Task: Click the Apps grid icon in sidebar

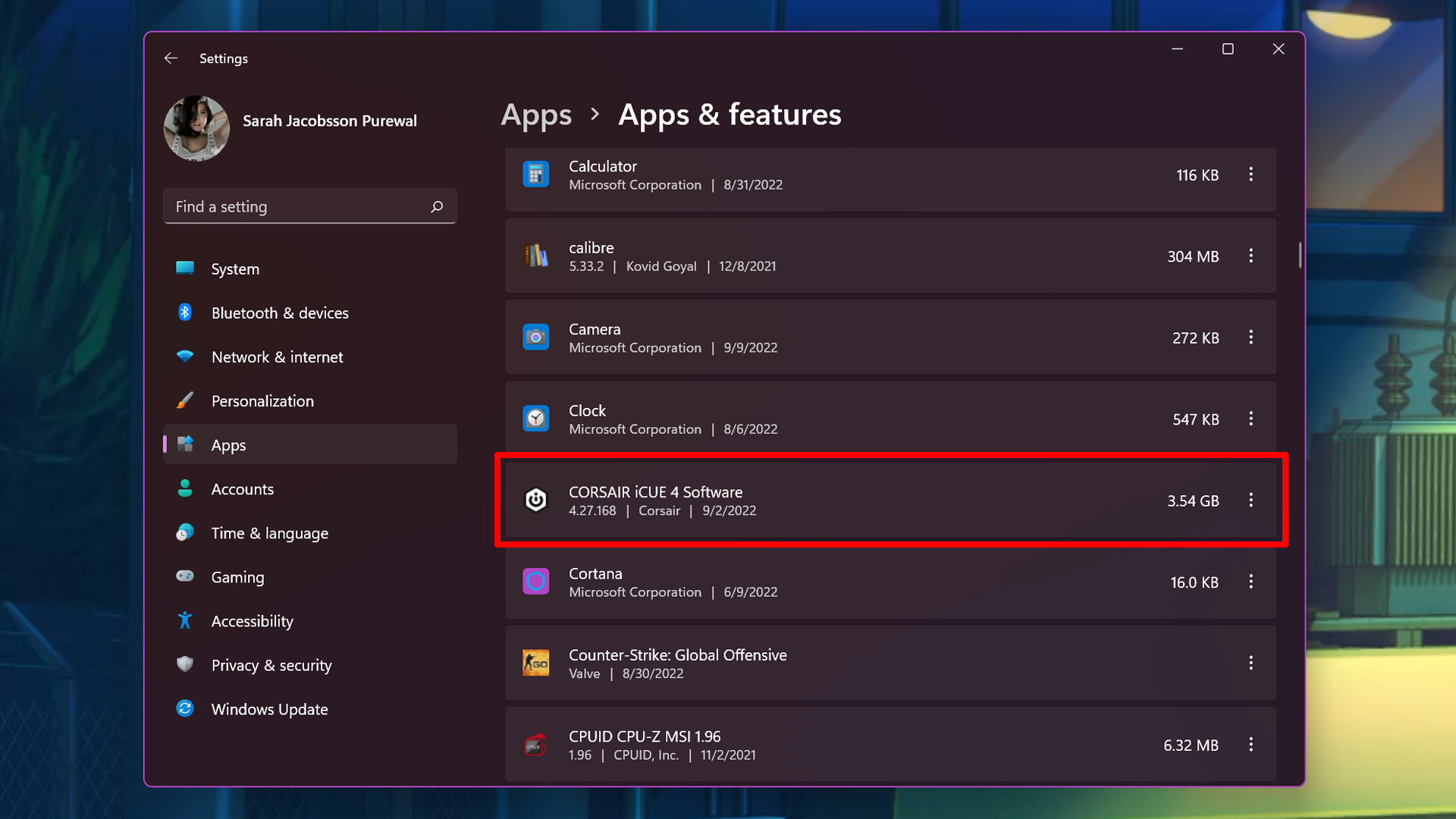Action: pyautogui.click(x=185, y=444)
